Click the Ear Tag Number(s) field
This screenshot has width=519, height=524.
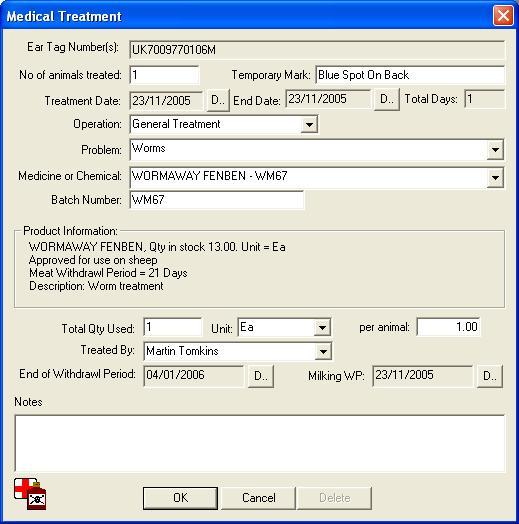(317, 50)
